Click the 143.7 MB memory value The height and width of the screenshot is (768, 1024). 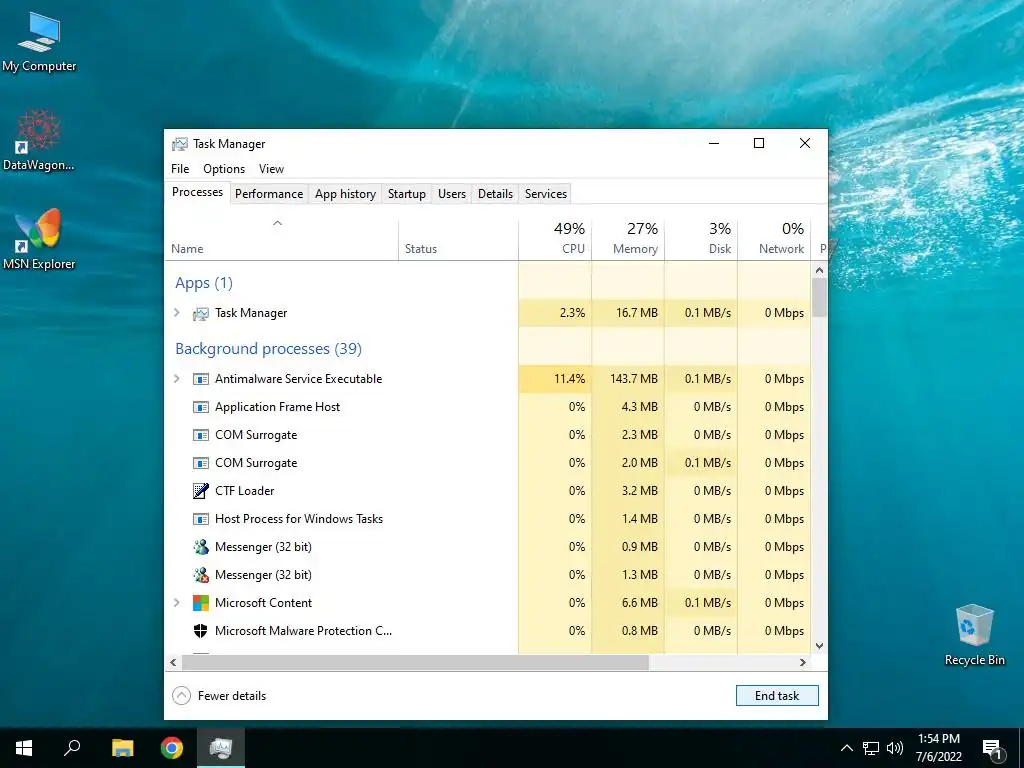coord(633,379)
